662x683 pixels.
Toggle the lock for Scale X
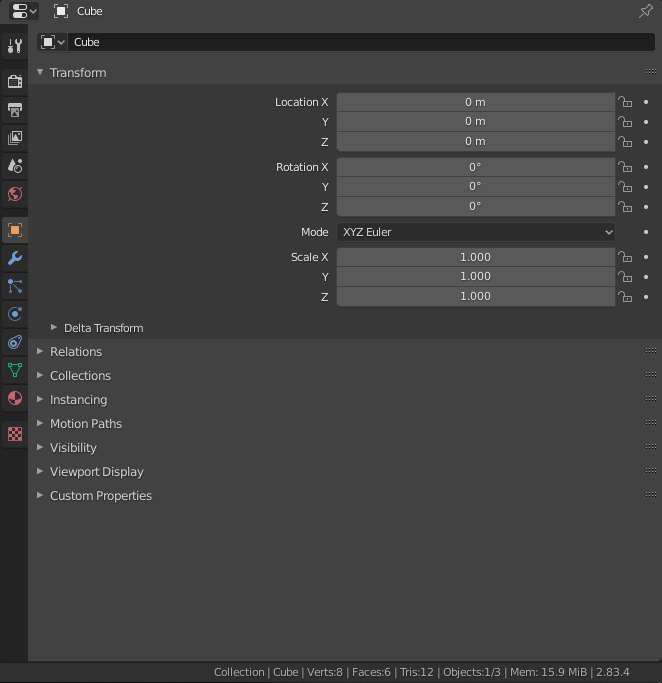[625, 257]
